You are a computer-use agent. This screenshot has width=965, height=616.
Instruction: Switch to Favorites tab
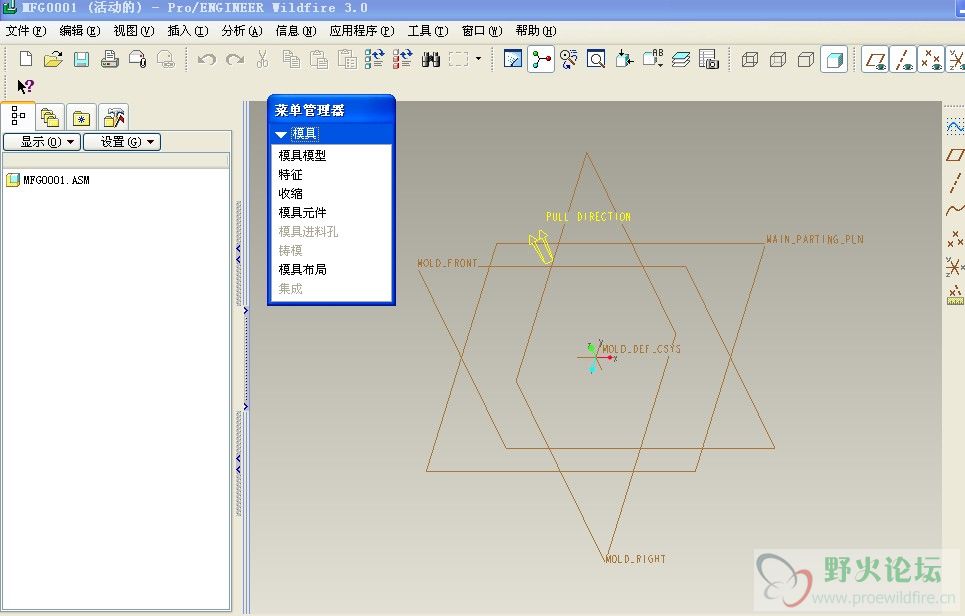point(81,117)
